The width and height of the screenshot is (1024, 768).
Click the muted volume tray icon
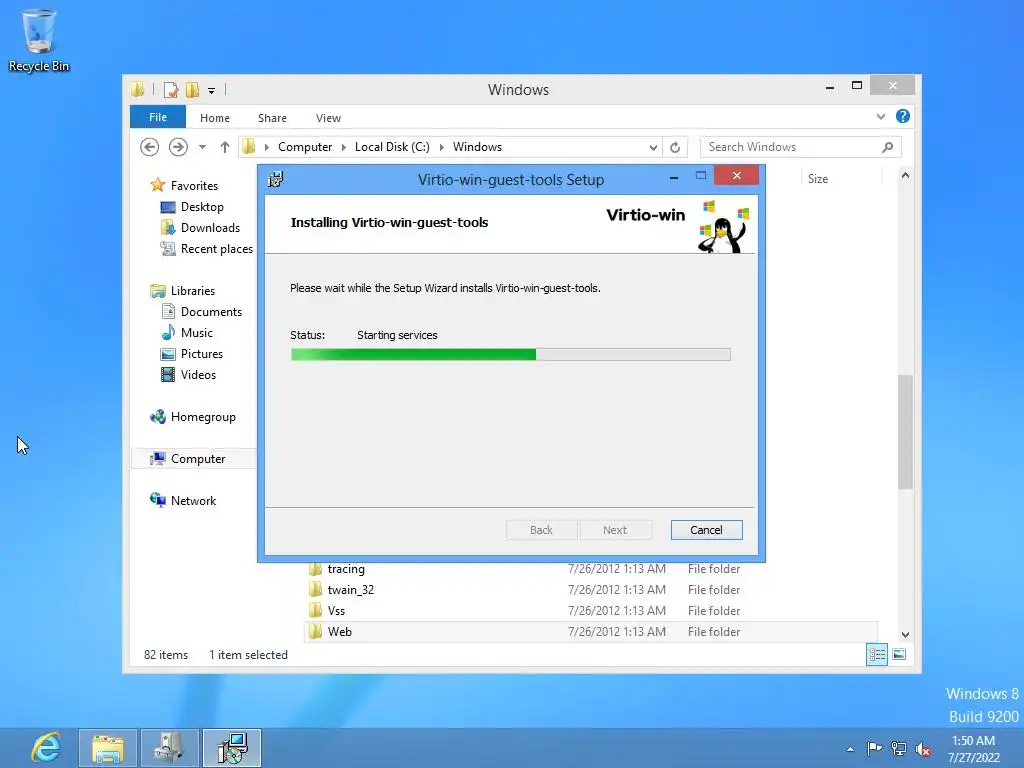923,748
